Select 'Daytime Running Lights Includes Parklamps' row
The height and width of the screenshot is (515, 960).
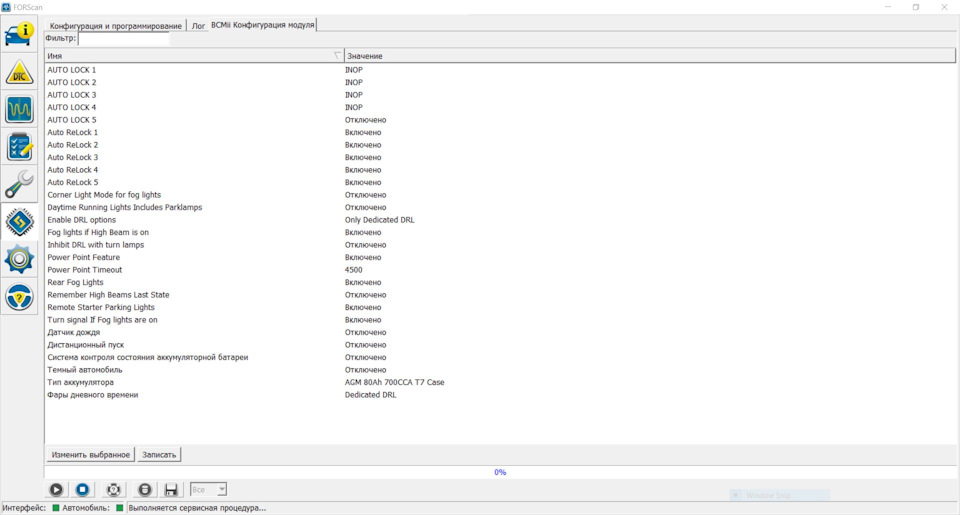(x=500, y=208)
